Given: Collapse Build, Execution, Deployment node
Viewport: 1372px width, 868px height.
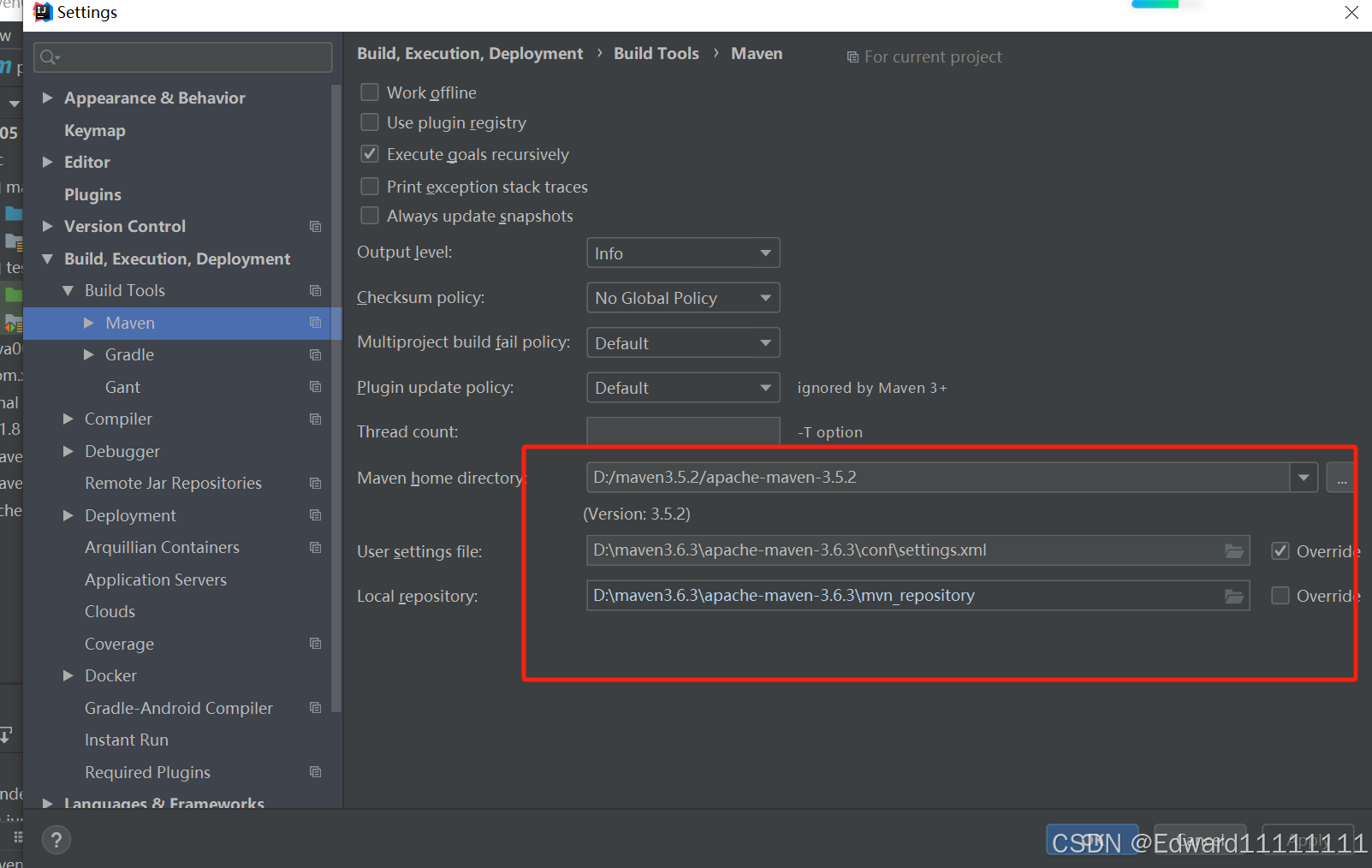Looking at the screenshot, I should point(48,259).
